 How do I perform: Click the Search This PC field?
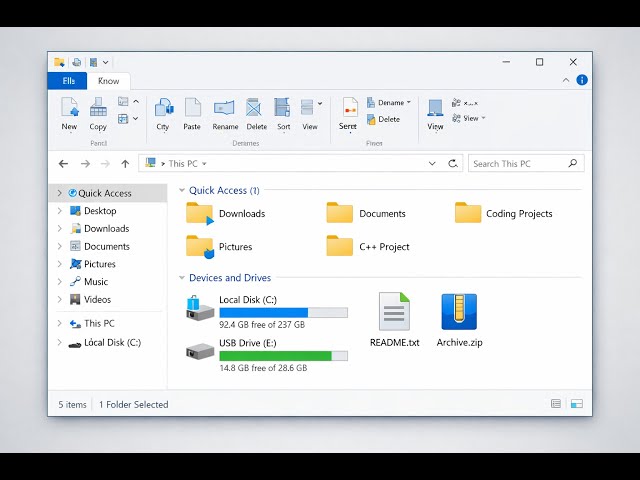[526, 164]
